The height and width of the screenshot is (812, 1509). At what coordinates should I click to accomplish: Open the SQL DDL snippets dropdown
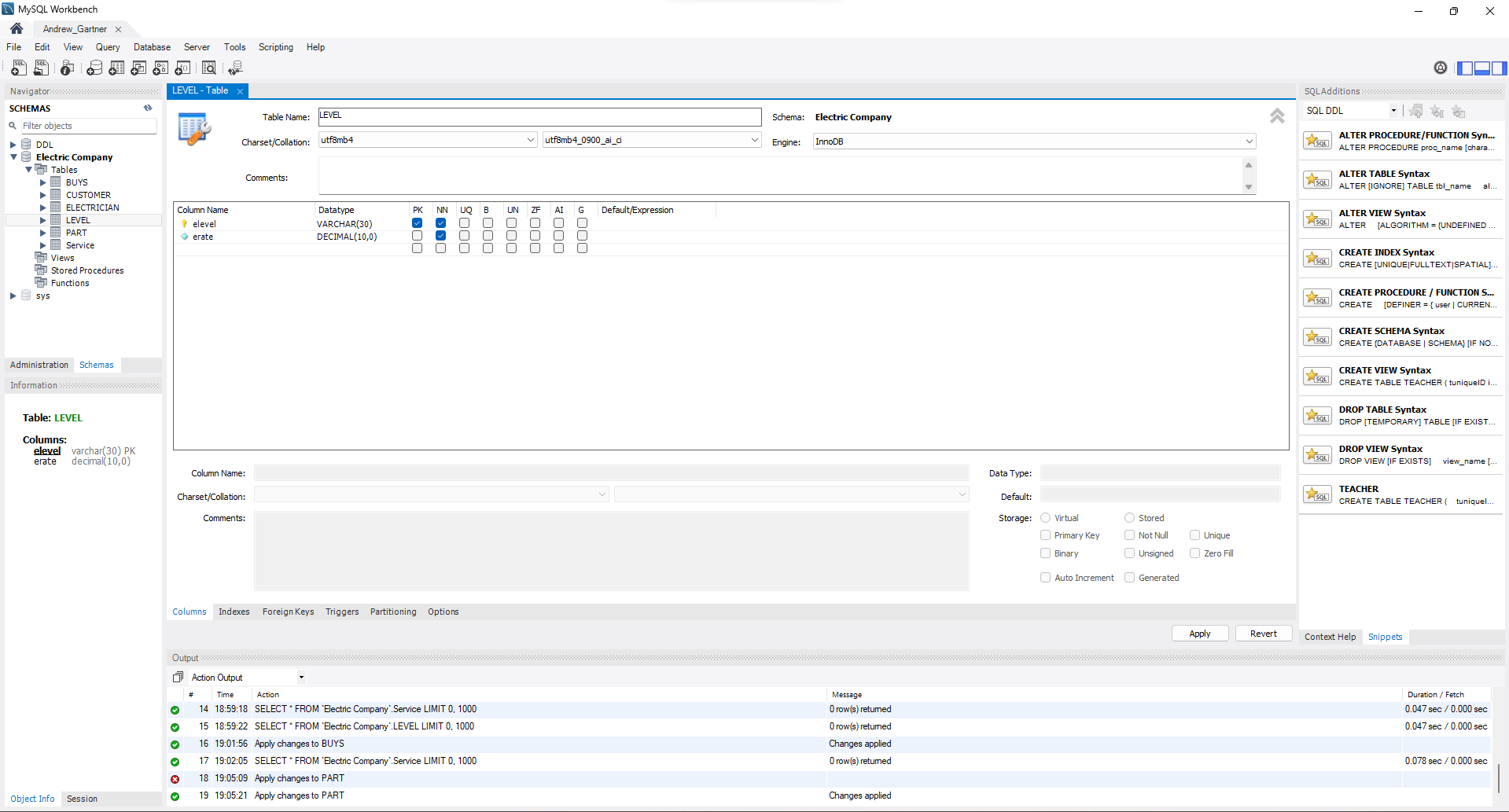[x=1393, y=111]
